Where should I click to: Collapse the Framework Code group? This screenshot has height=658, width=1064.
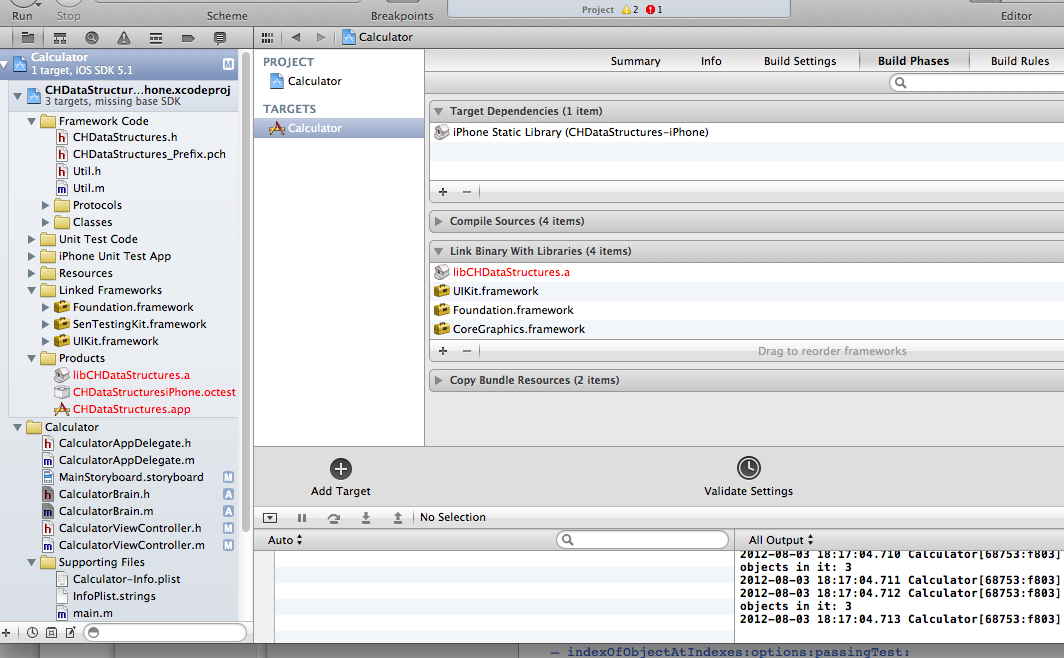(x=31, y=121)
